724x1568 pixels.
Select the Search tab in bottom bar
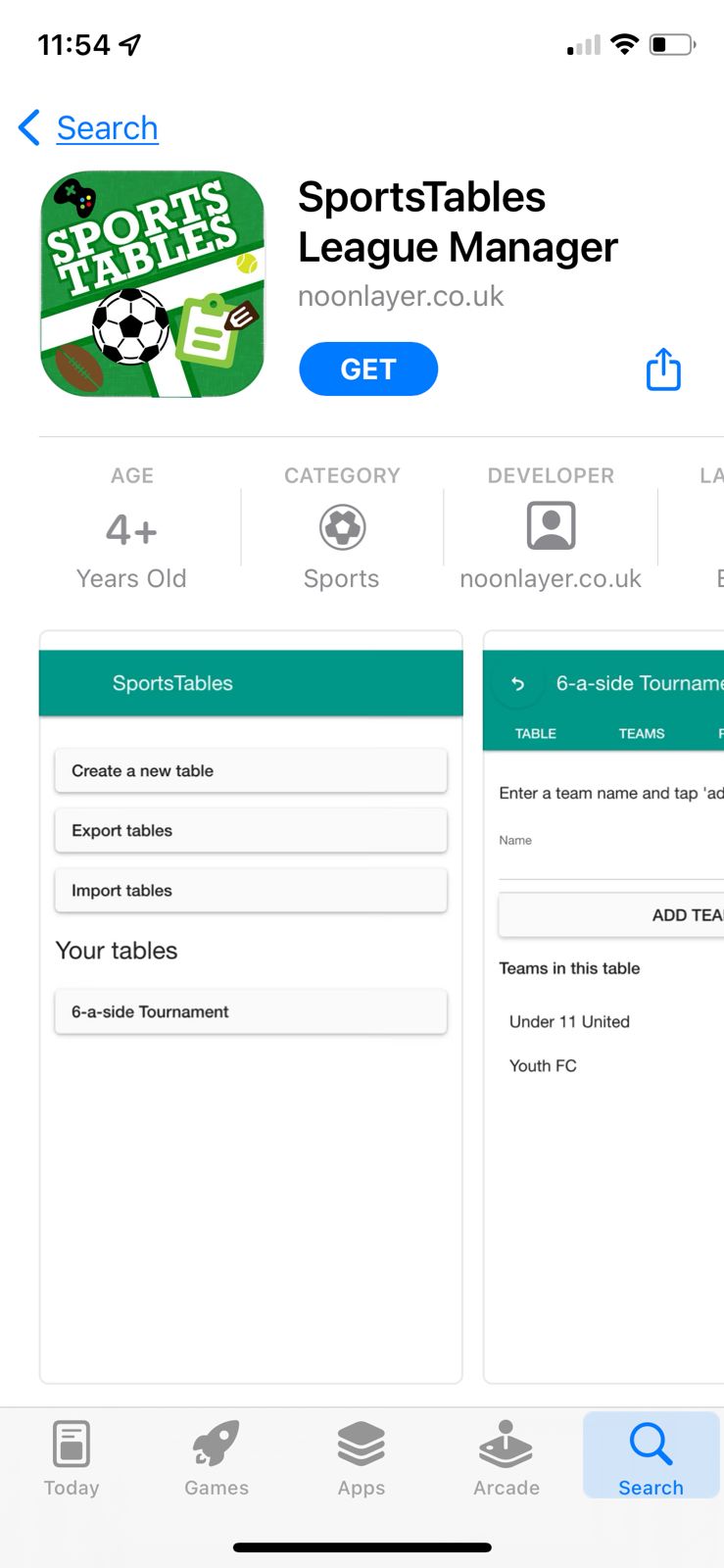coord(651,1456)
